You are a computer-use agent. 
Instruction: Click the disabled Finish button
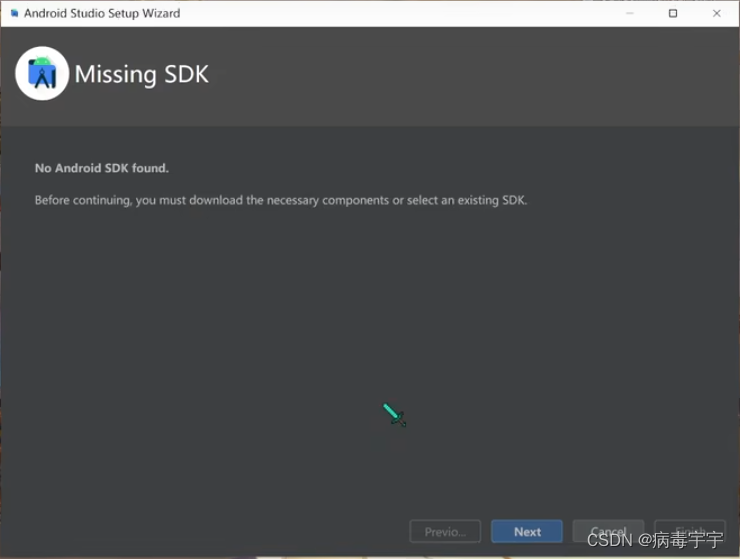pyautogui.click(x=690, y=531)
